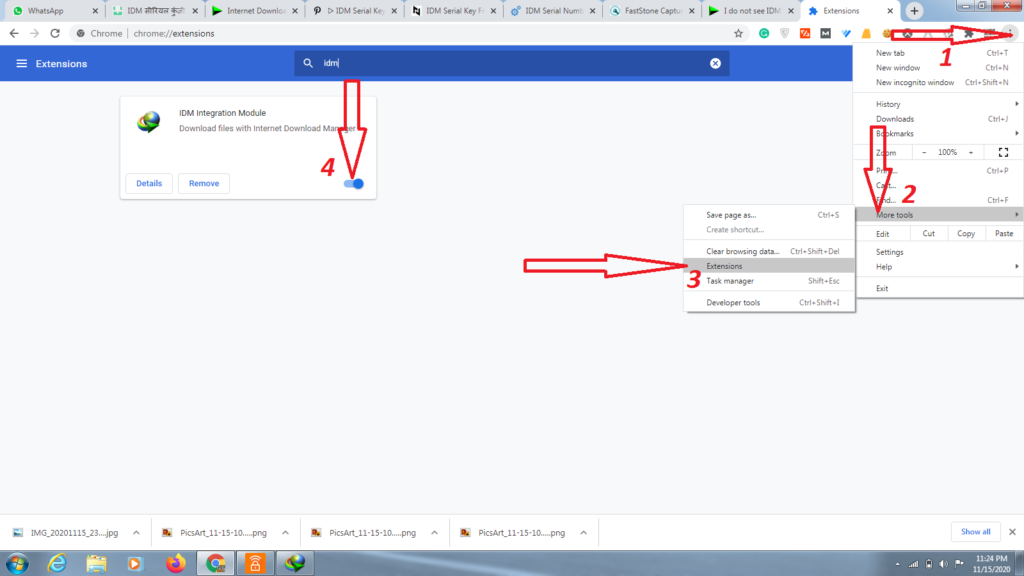The image size is (1024, 576).
Task: Increase zoom with the plus button
Action: click(971, 153)
